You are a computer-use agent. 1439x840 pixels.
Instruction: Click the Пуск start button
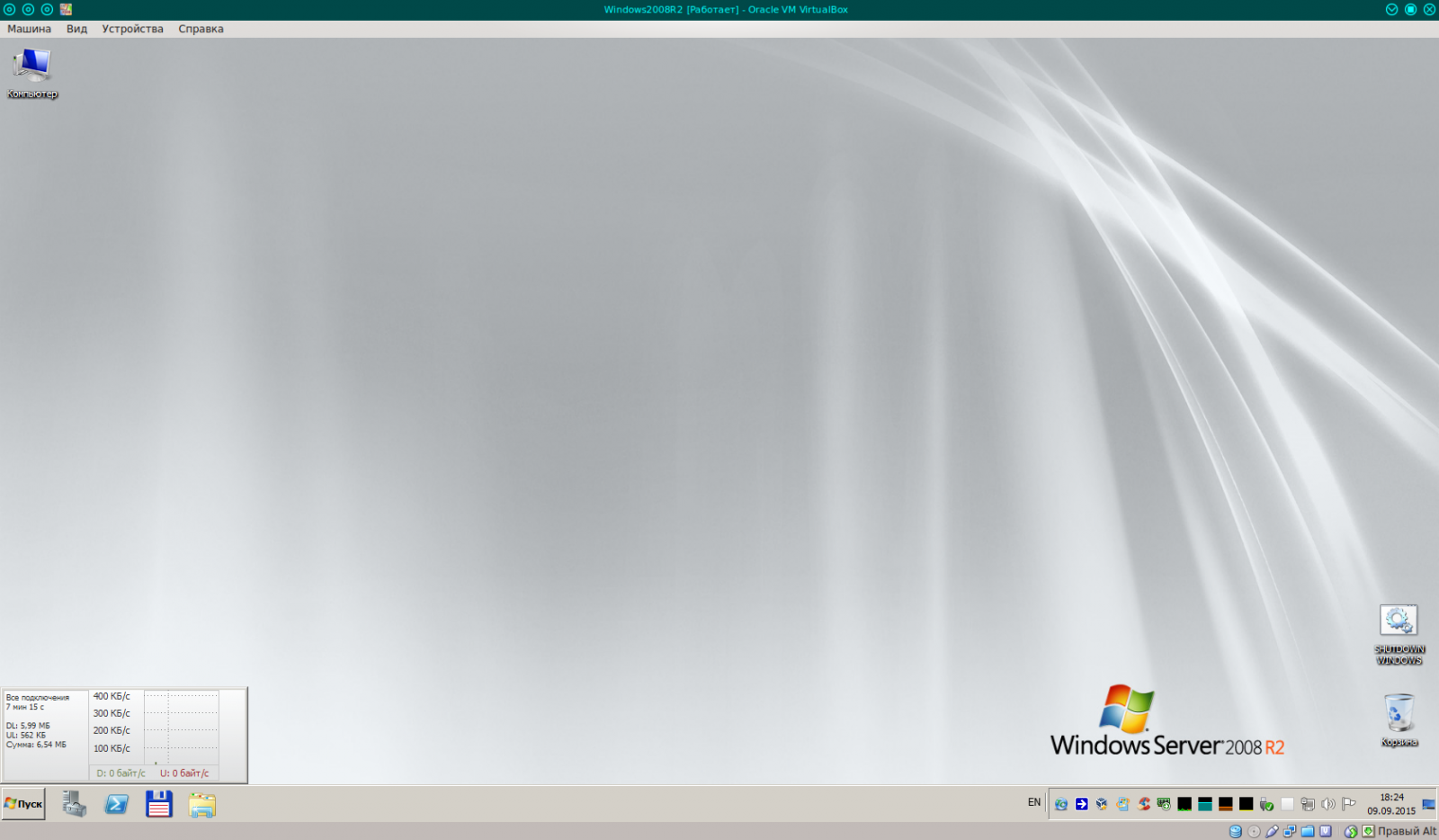23,804
